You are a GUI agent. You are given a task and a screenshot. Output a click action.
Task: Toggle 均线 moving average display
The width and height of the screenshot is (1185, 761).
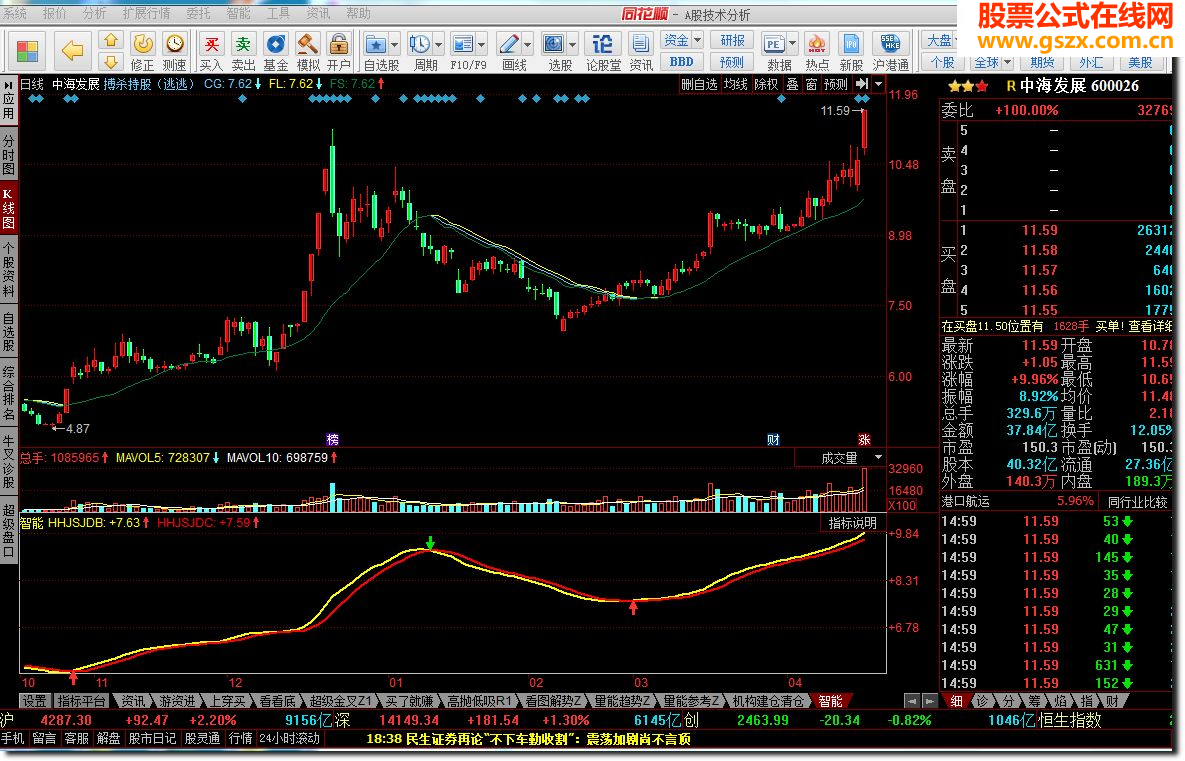click(735, 85)
